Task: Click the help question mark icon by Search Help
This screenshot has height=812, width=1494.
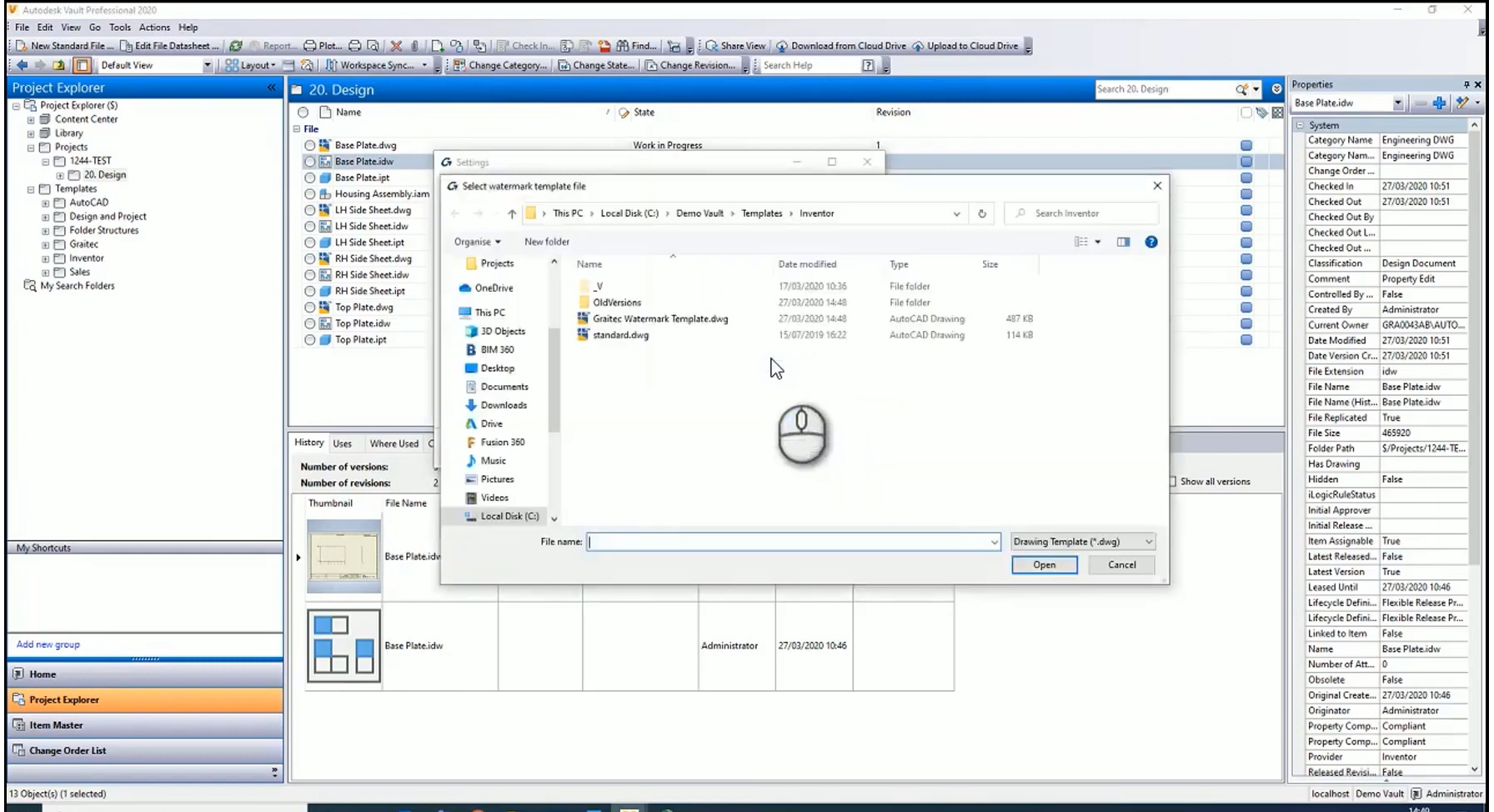Action: tap(868, 65)
